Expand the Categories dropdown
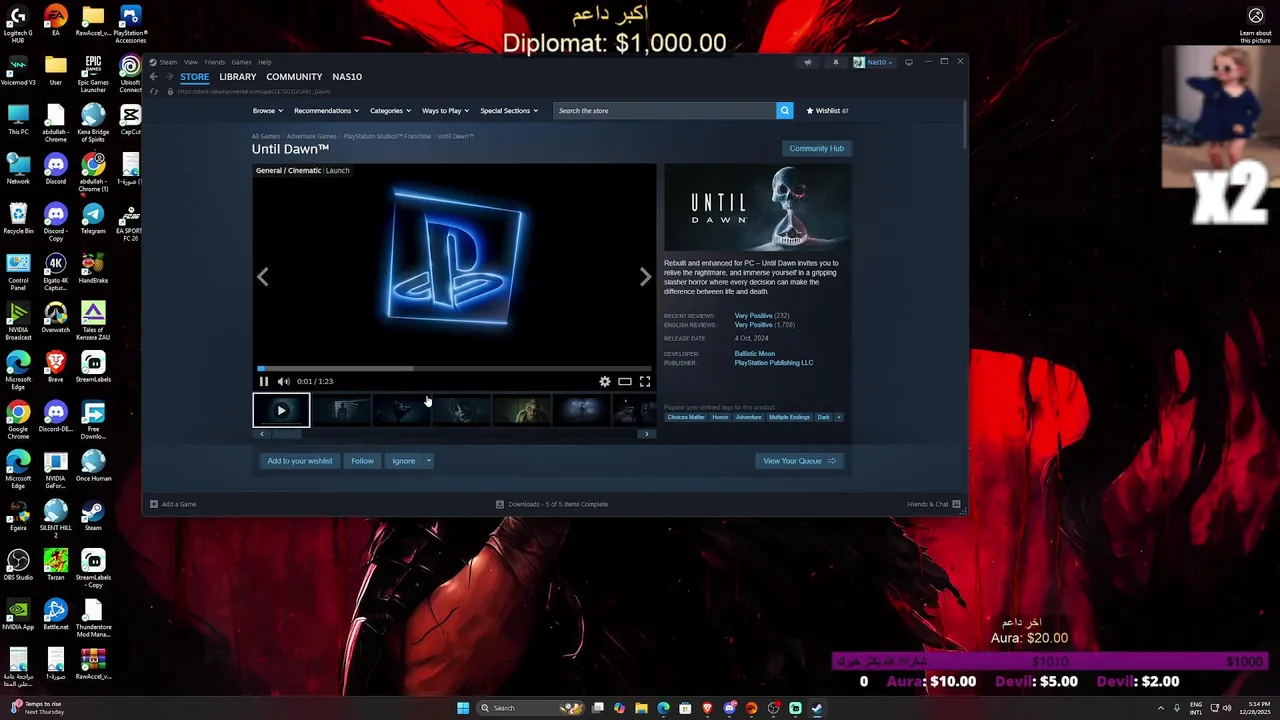This screenshot has height=720, width=1280. 390,111
